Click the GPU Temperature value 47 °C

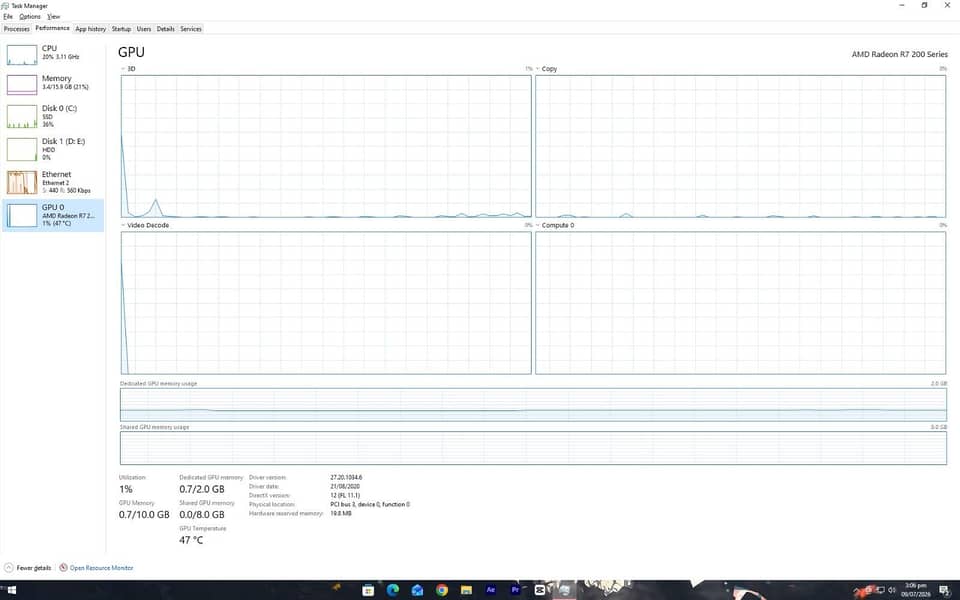[x=191, y=540]
